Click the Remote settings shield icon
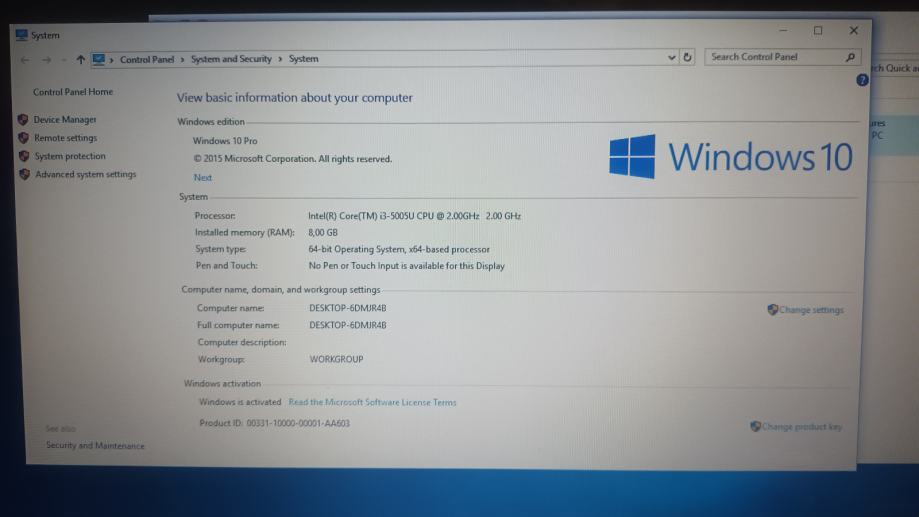The height and width of the screenshot is (517, 919). (x=23, y=138)
